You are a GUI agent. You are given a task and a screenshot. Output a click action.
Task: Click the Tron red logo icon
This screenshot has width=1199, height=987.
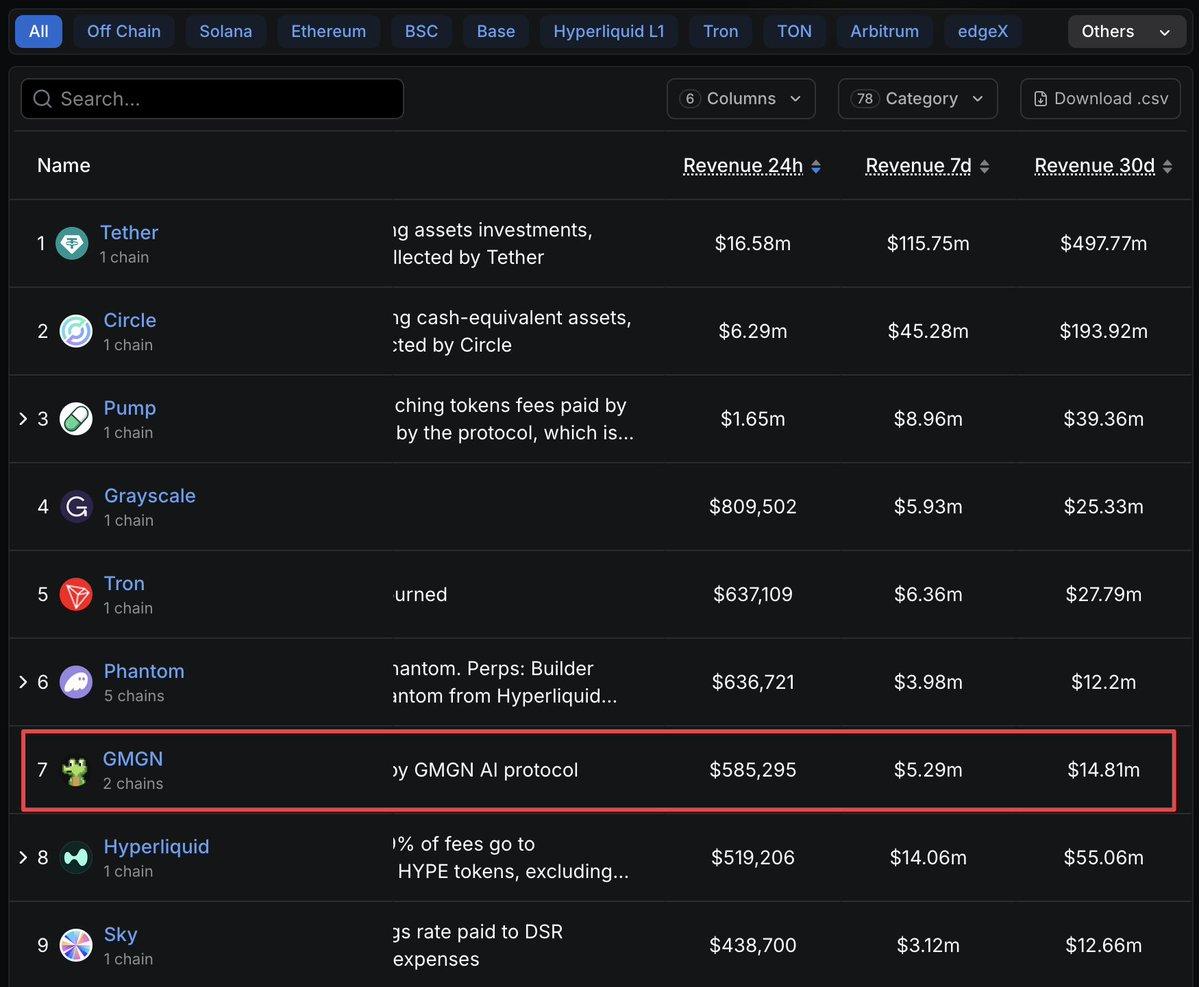[x=76, y=595]
